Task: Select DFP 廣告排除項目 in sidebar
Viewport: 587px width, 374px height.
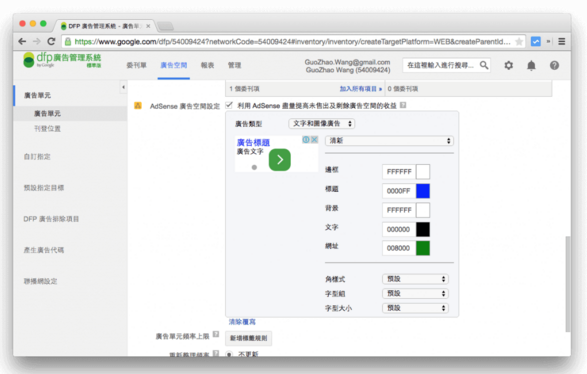Action: click(51, 219)
